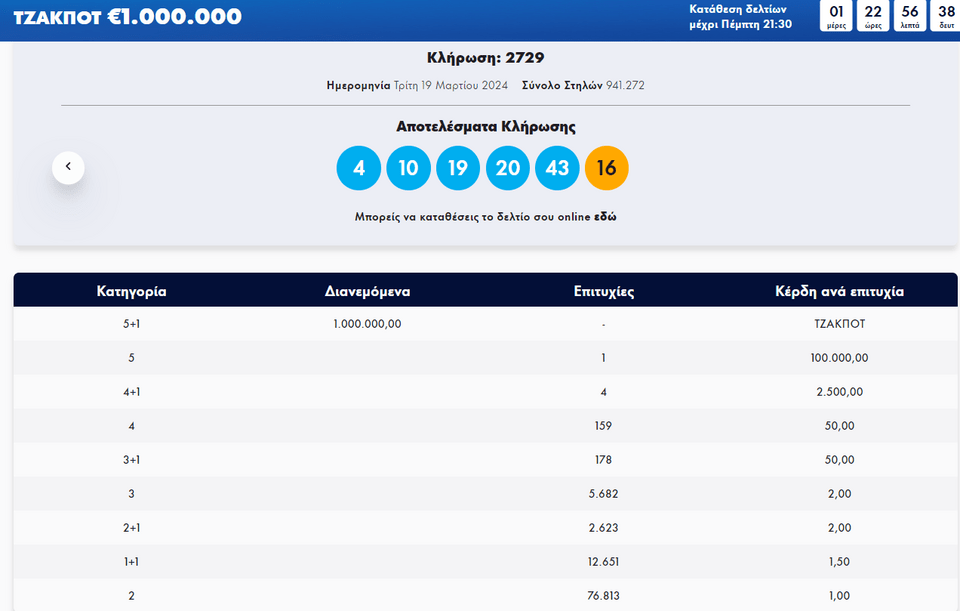The width and height of the screenshot is (960, 611).
Task: Open the online ticket link 'εδώ'
Action: tap(605, 217)
